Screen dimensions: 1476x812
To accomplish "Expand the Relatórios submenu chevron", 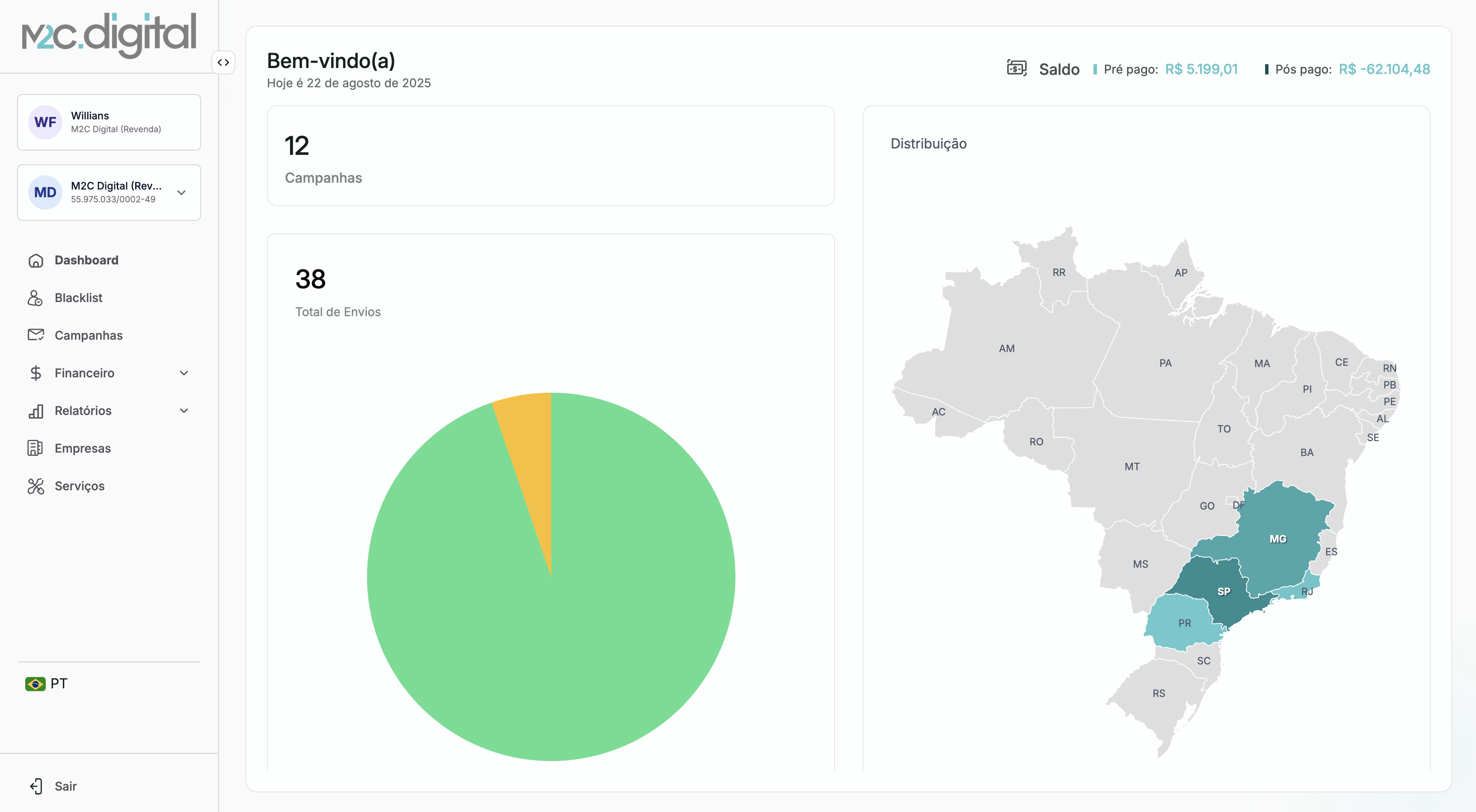I will 184,411.
